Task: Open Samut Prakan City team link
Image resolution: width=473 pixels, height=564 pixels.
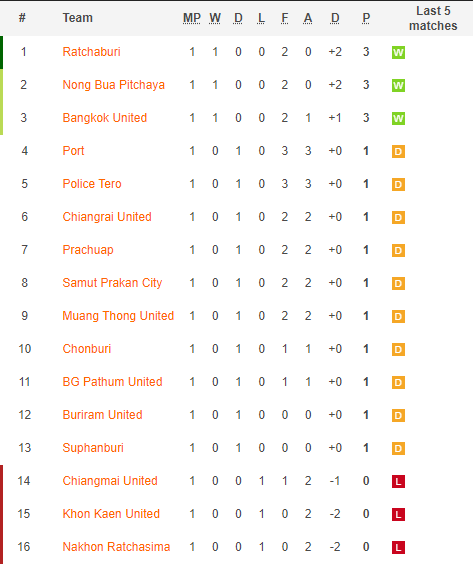Action: point(112,283)
